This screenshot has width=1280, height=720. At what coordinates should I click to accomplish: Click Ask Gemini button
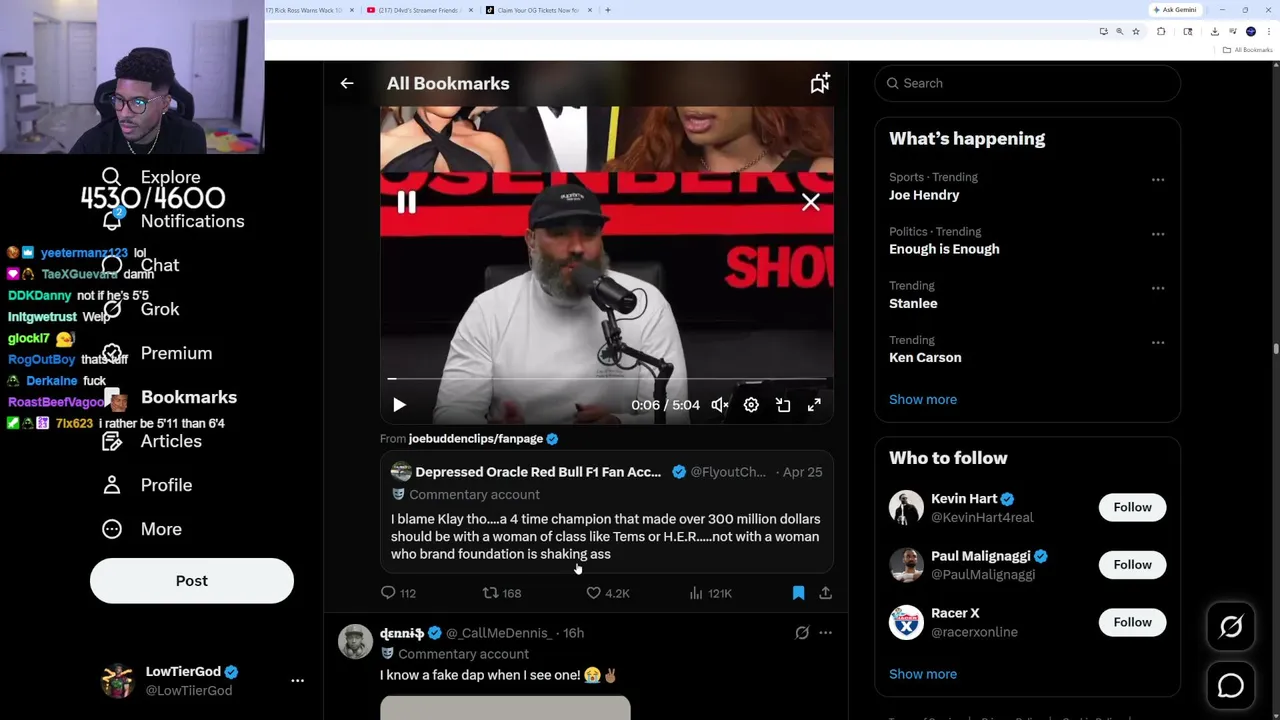pos(1175,10)
